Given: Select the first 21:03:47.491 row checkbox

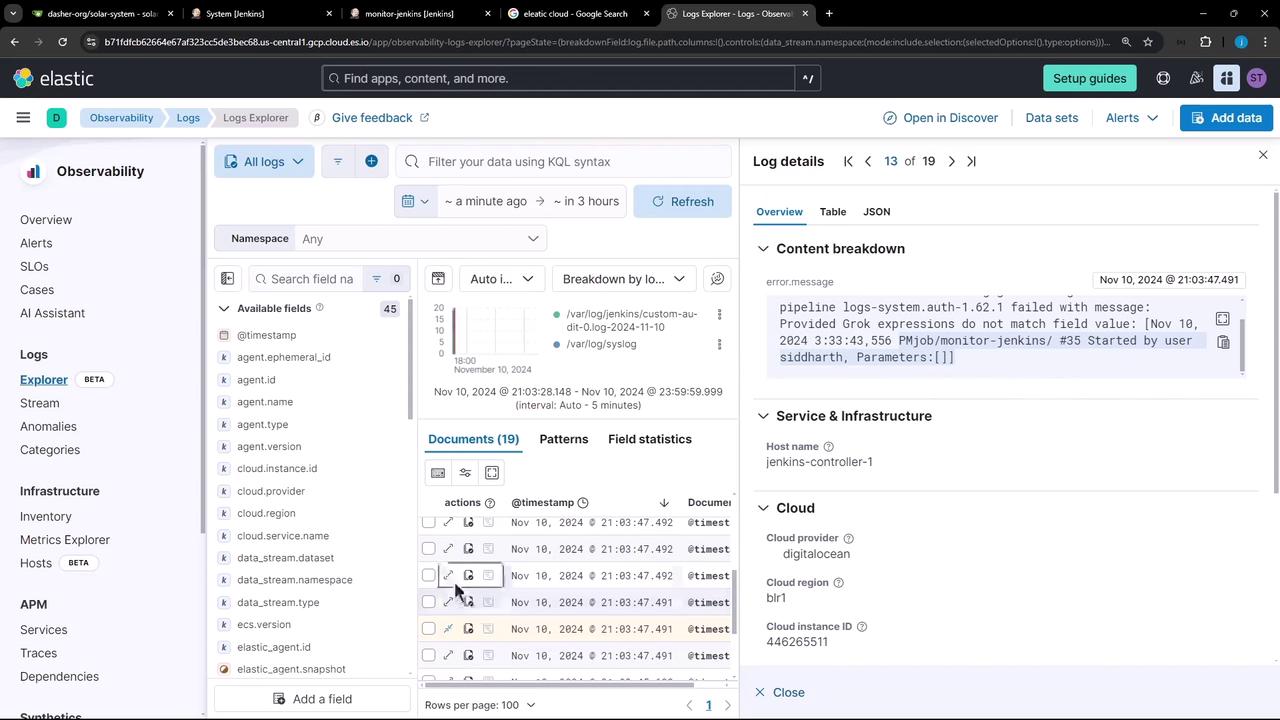Looking at the screenshot, I should click(x=429, y=602).
